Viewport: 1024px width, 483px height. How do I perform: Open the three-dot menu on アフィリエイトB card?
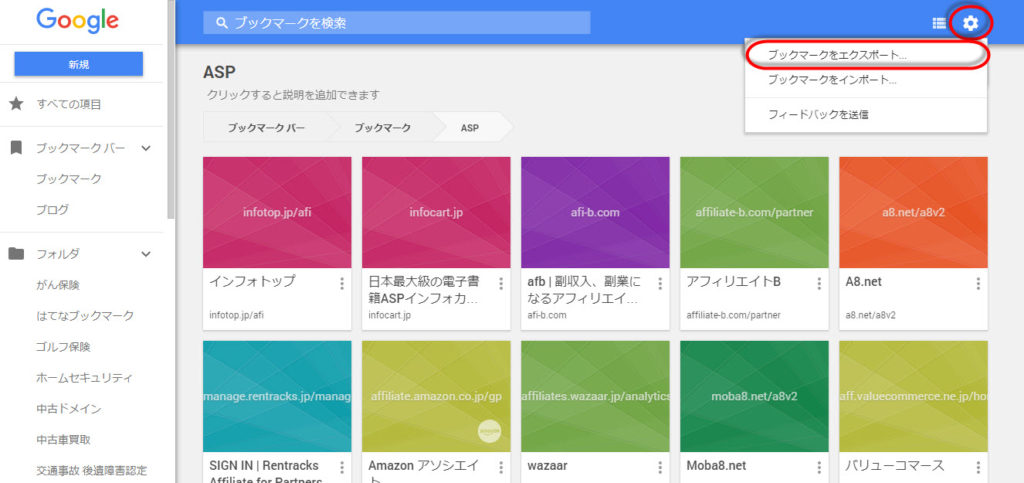pos(819,283)
